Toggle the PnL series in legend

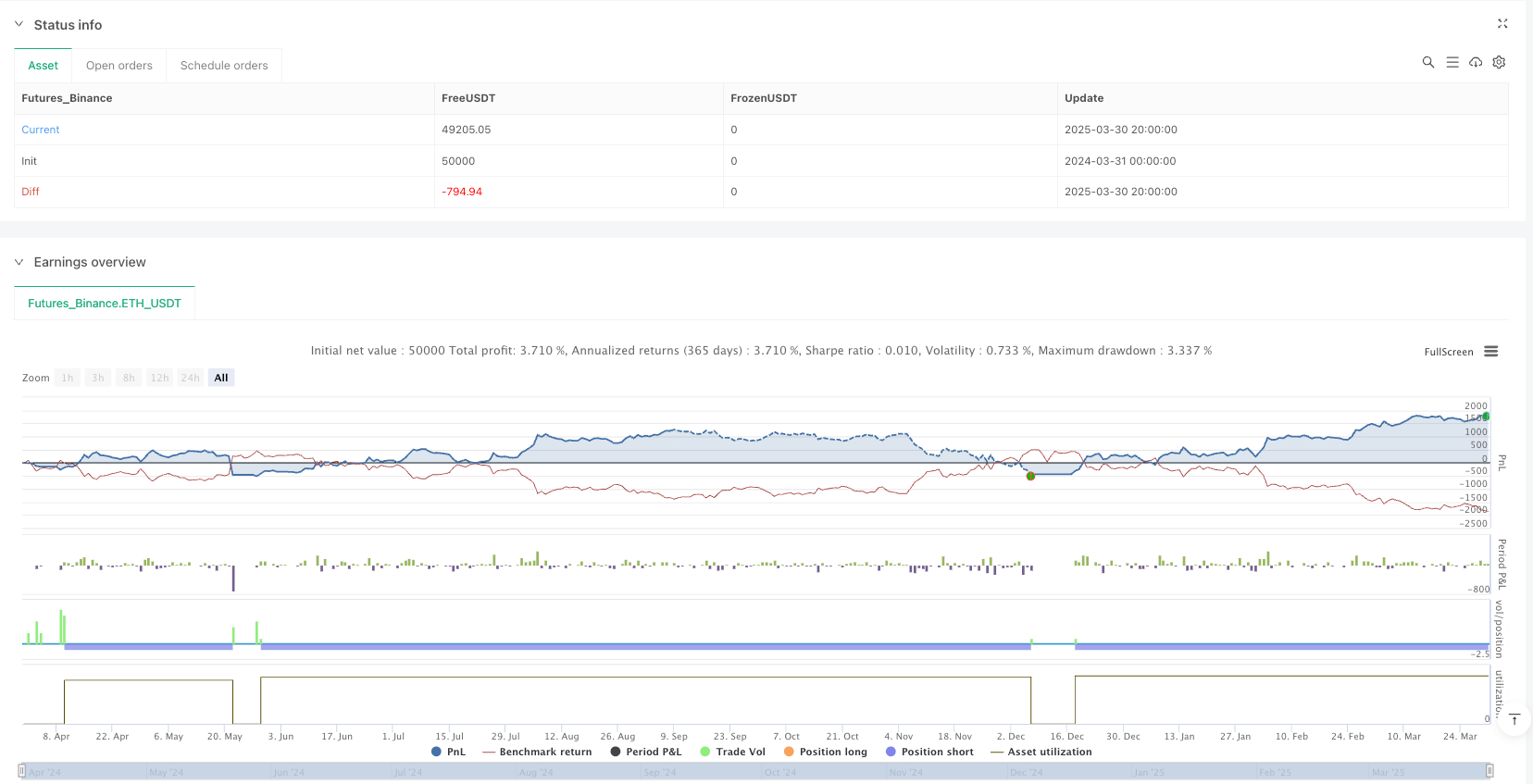[x=449, y=752]
